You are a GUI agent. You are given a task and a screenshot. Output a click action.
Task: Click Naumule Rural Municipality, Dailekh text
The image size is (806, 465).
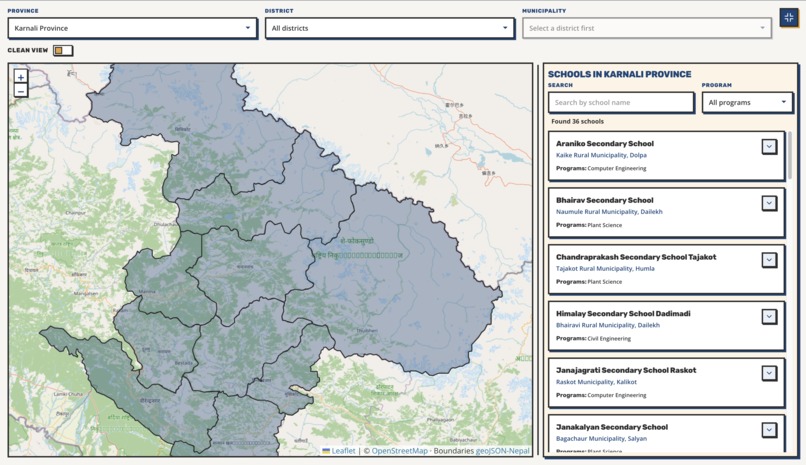[x=609, y=212]
